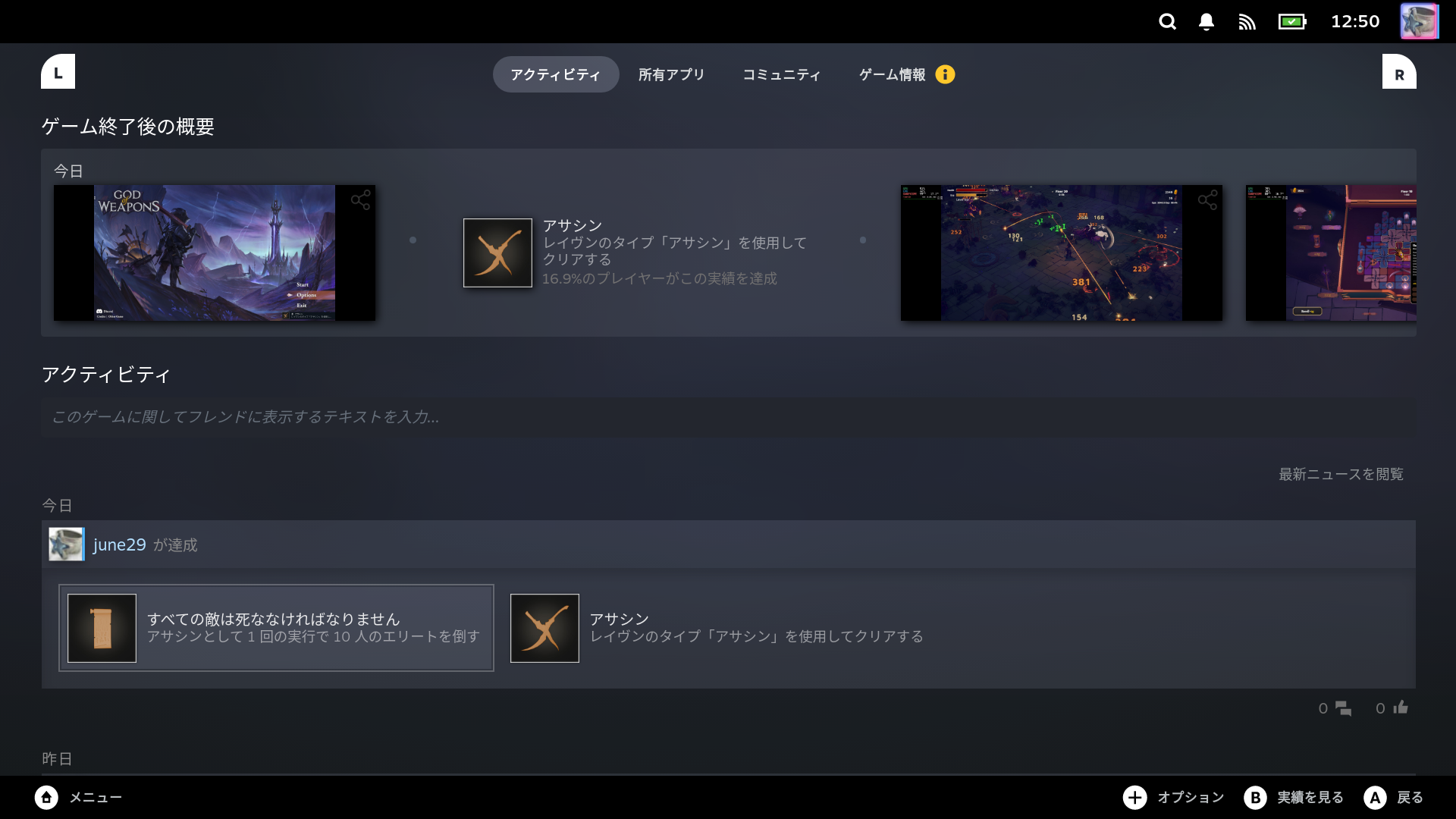Click share icon on gameplay screenshot

point(1207,200)
